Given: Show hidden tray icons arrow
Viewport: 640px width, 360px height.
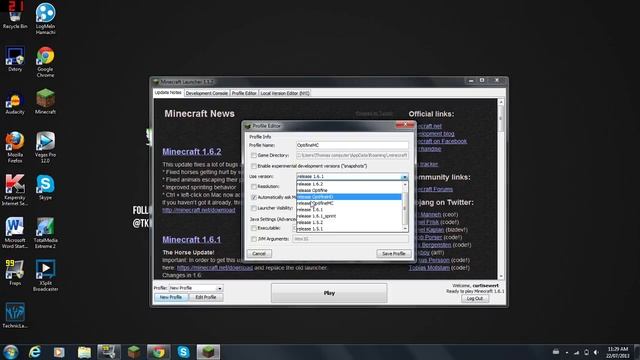Looking at the screenshot, I should pos(567,352).
